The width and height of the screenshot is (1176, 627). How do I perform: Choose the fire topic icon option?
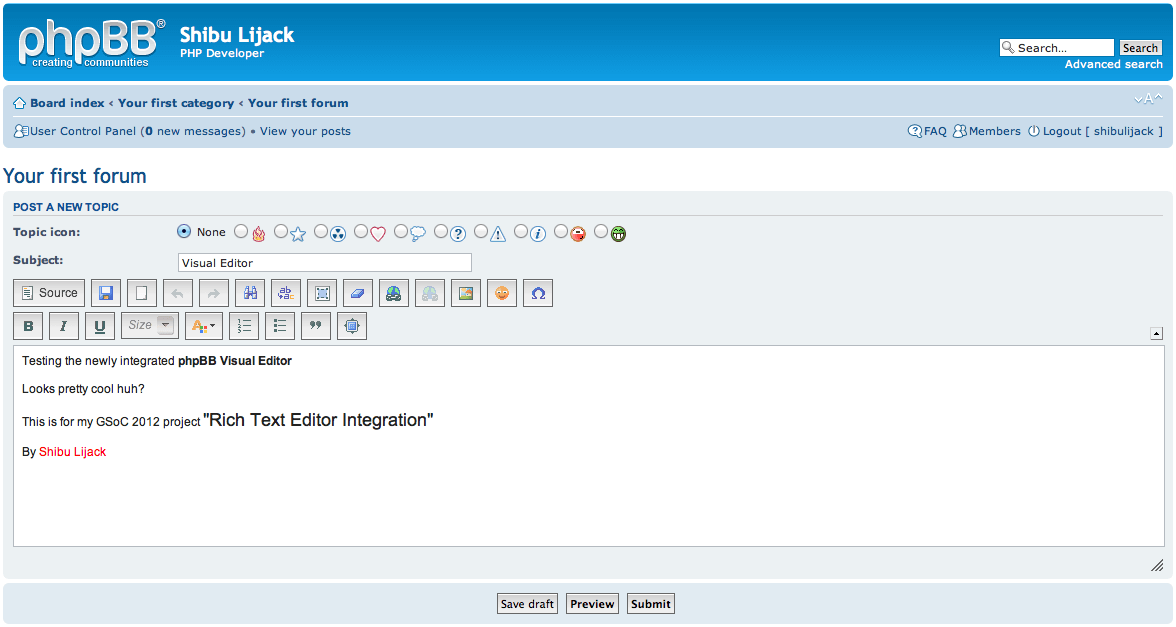(x=241, y=231)
